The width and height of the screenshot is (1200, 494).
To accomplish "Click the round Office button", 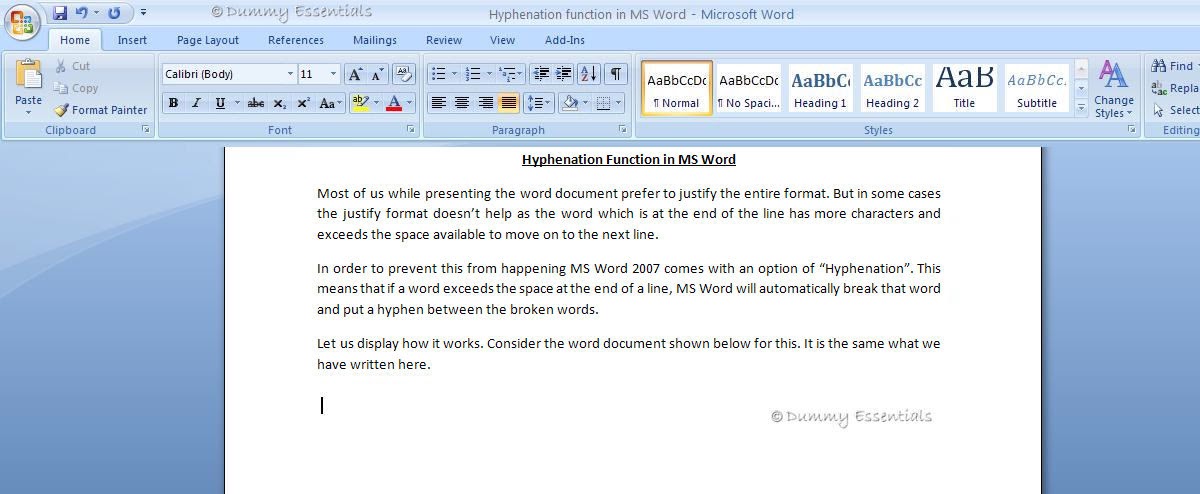I will pos(22,20).
